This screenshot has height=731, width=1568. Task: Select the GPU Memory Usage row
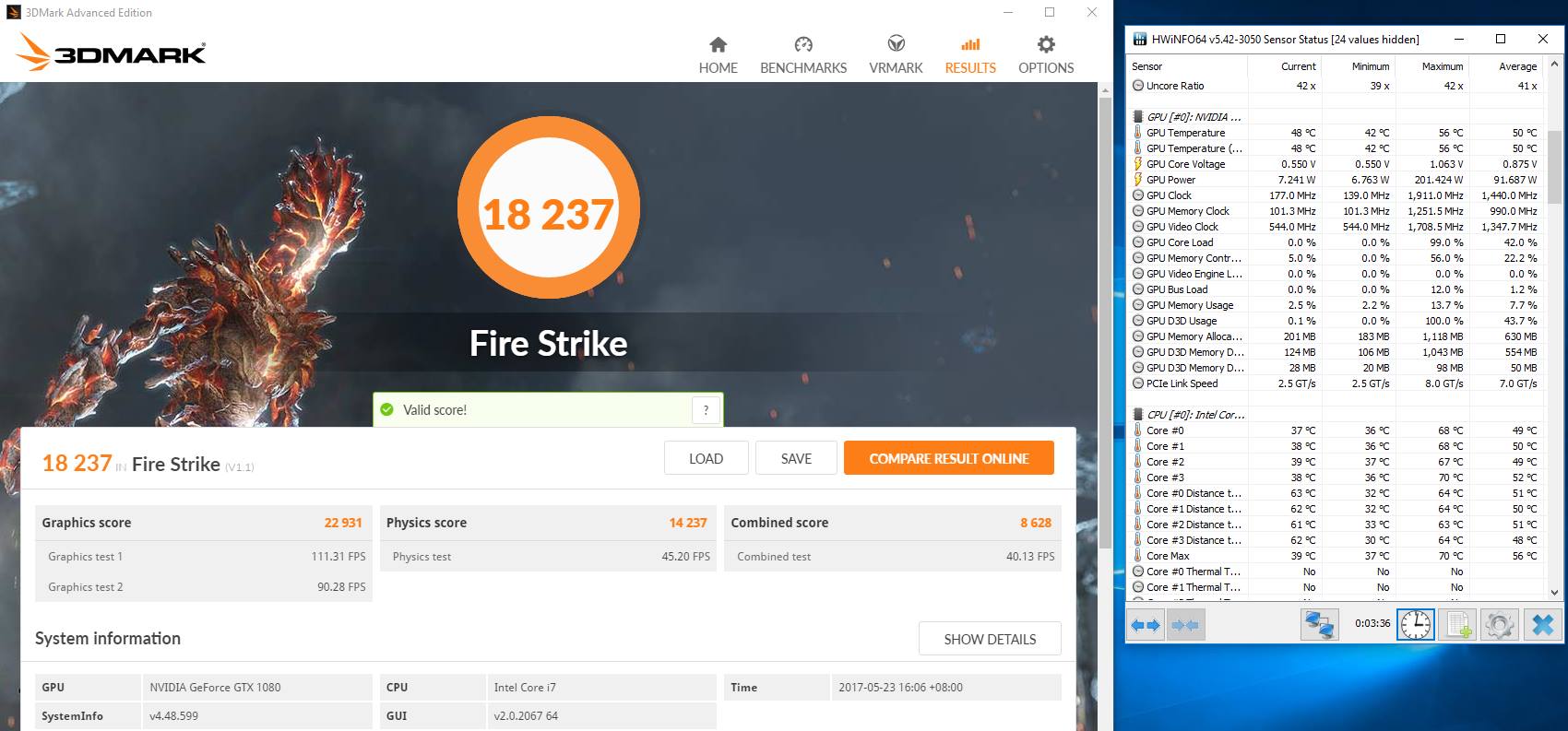click(x=1336, y=305)
